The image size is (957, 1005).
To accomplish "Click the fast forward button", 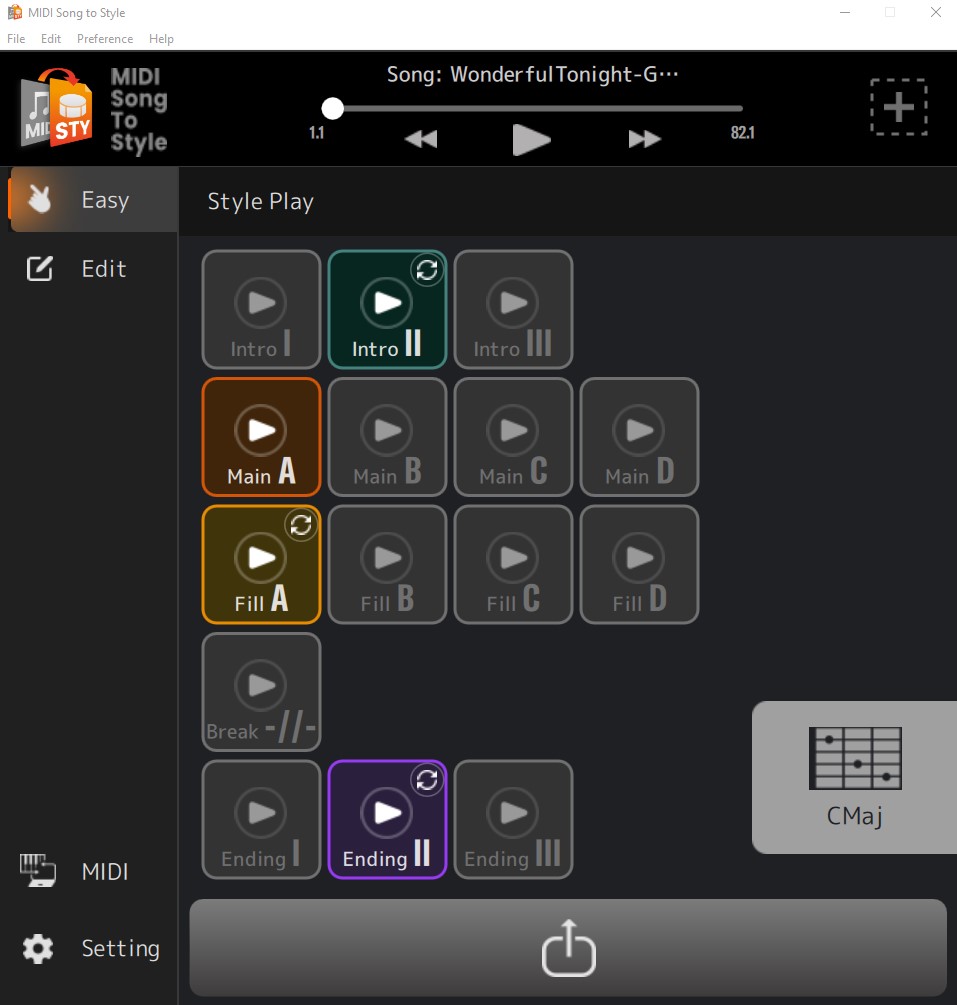I will pos(644,139).
